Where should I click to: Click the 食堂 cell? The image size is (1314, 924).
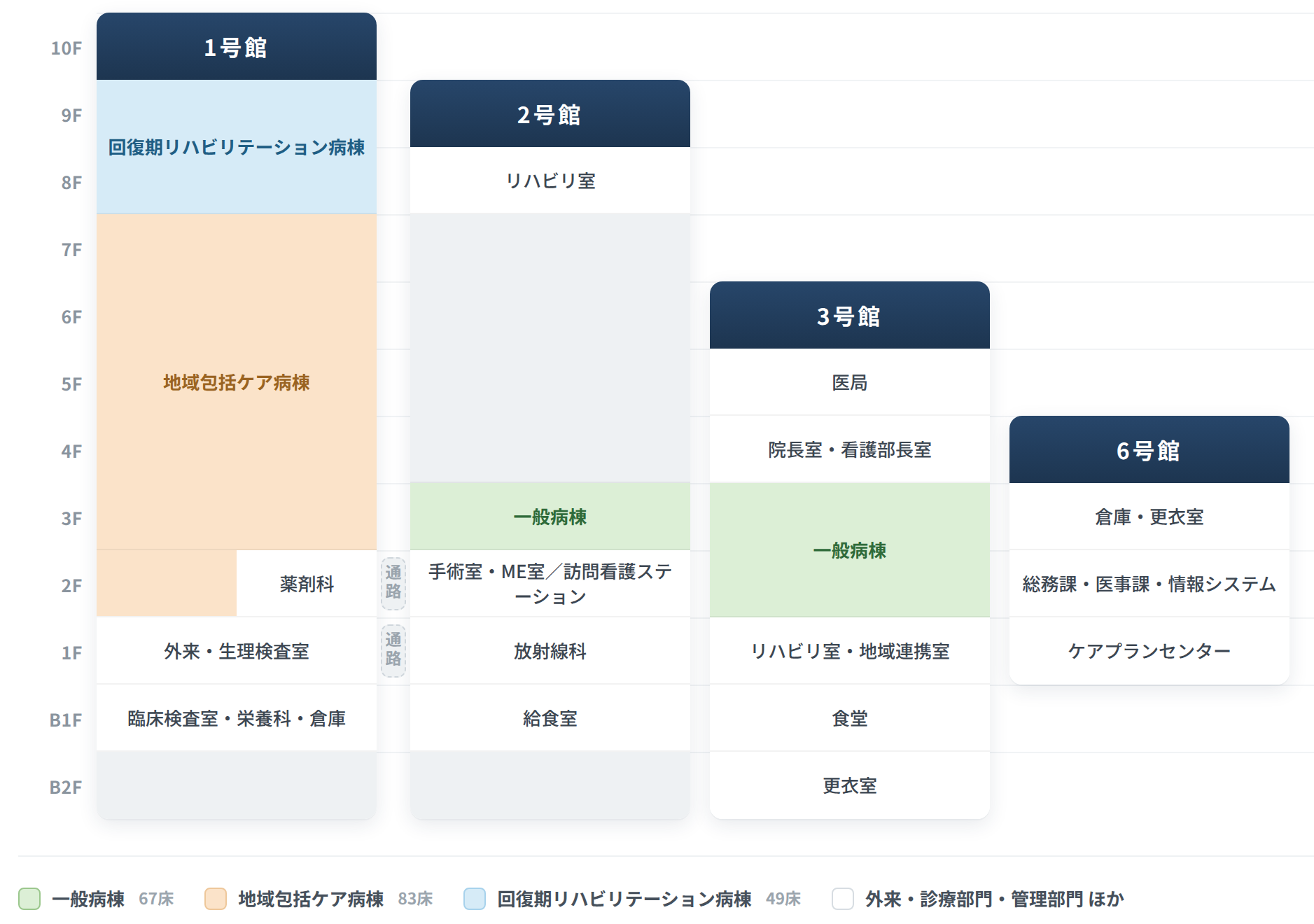tap(850, 718)
